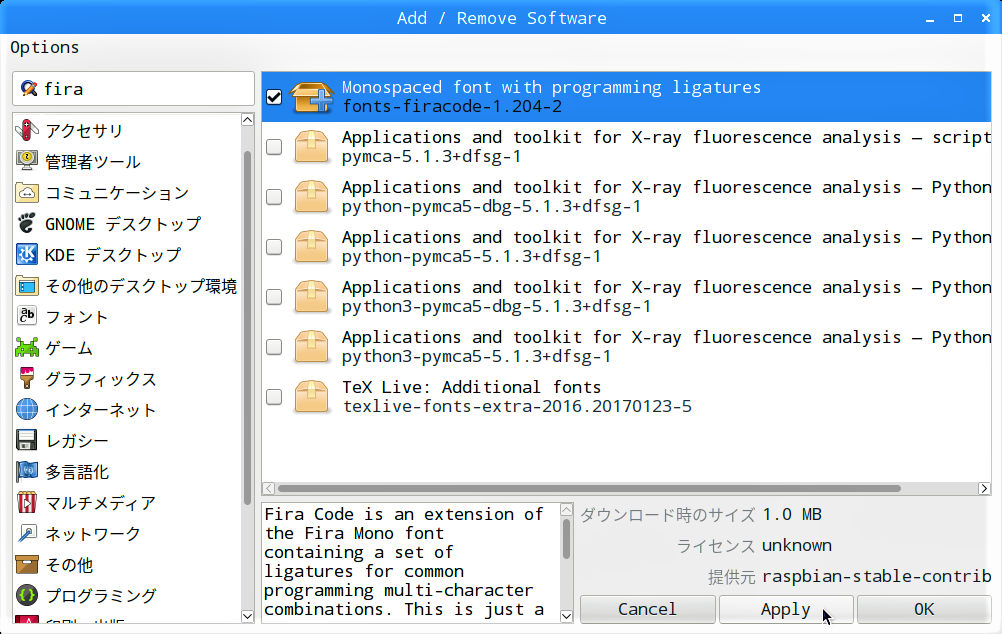Check the python-pymca5-5.1.3+dfsg-1 checkbox
This screenshot has height=634, width=1002.
coord(274,247)
